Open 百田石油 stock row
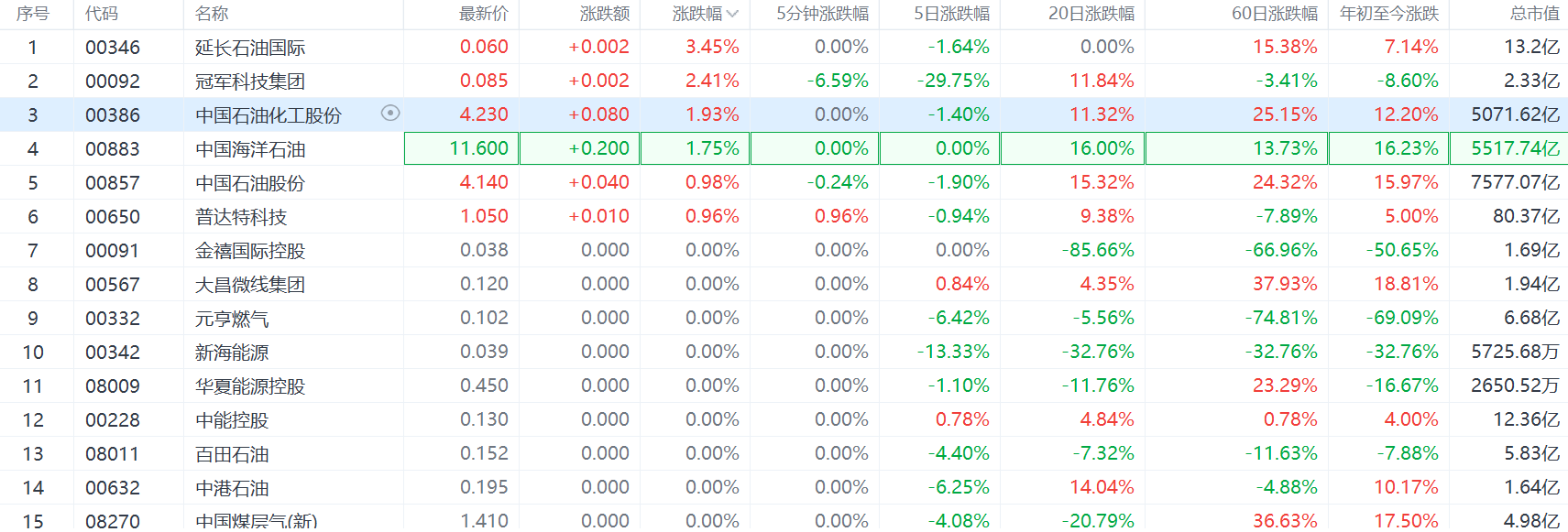The image size is (1568, 532). [232, 454]
